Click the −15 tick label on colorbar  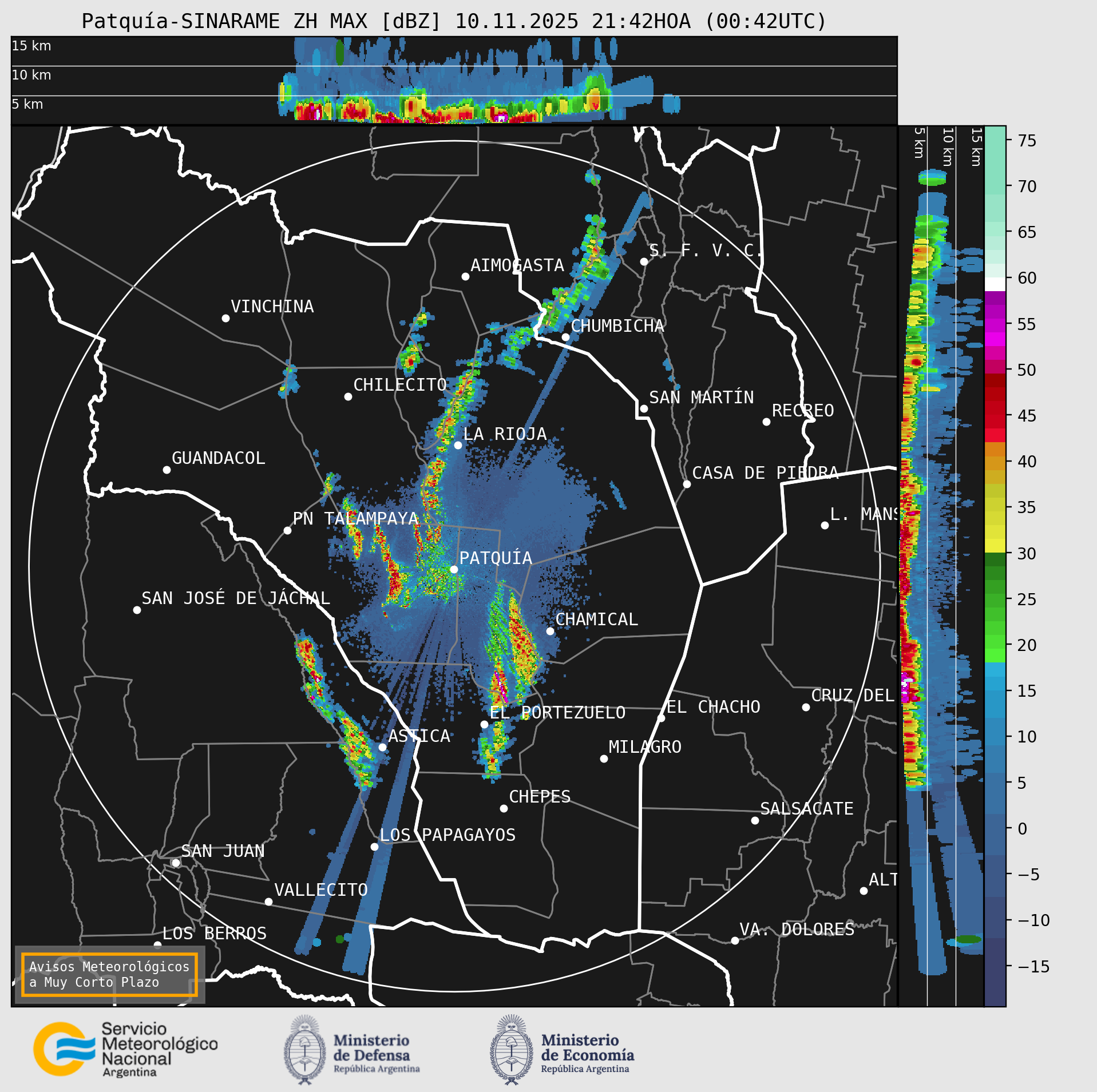[x=1033, y=966]
